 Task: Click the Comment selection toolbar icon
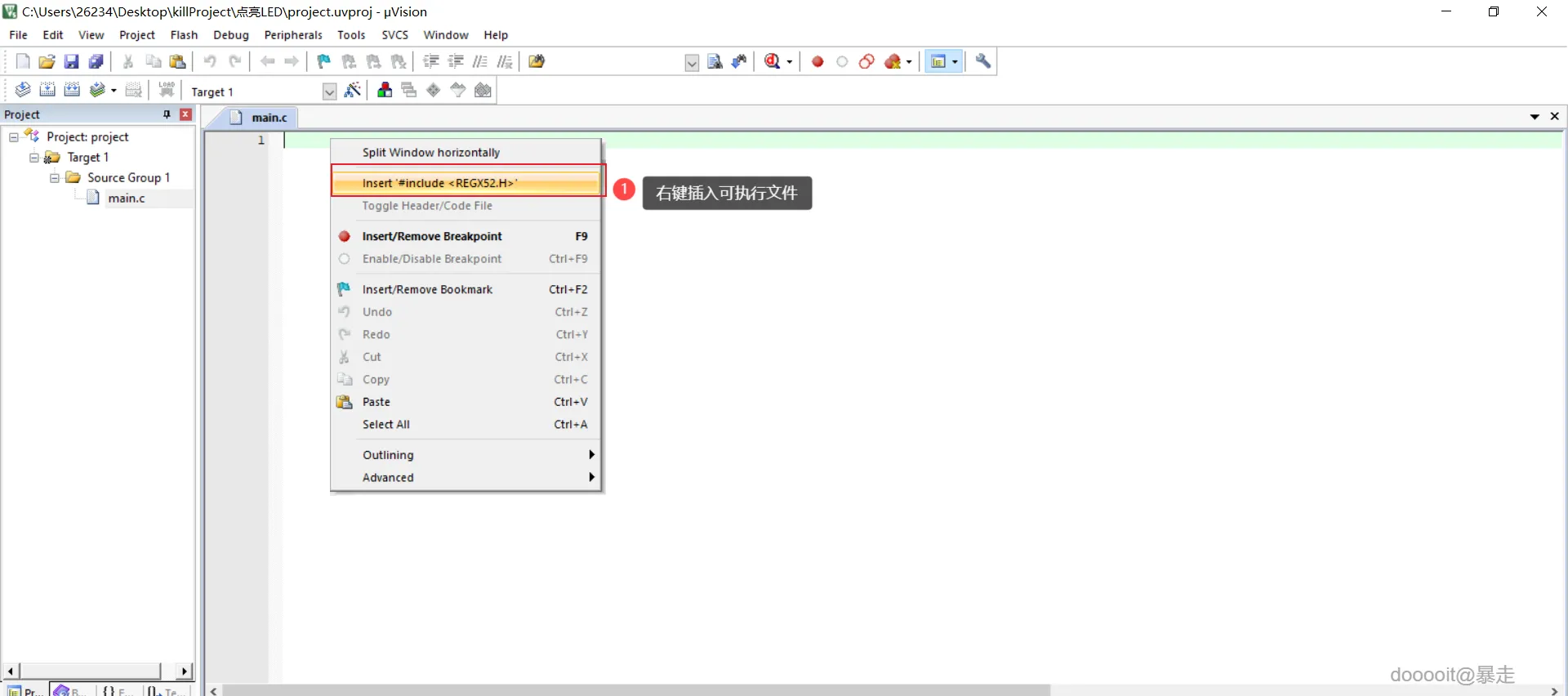tap(480, 61)
